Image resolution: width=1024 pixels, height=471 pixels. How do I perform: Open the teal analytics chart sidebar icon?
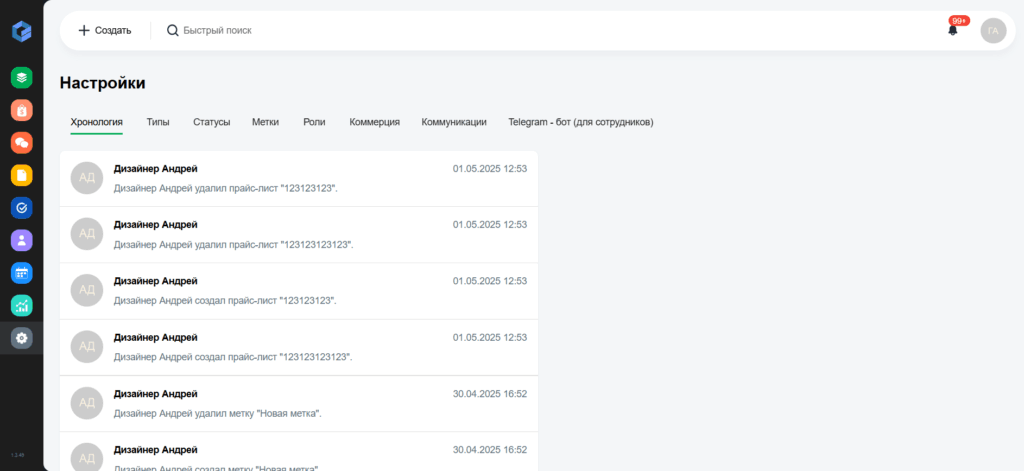coord(22,305)
